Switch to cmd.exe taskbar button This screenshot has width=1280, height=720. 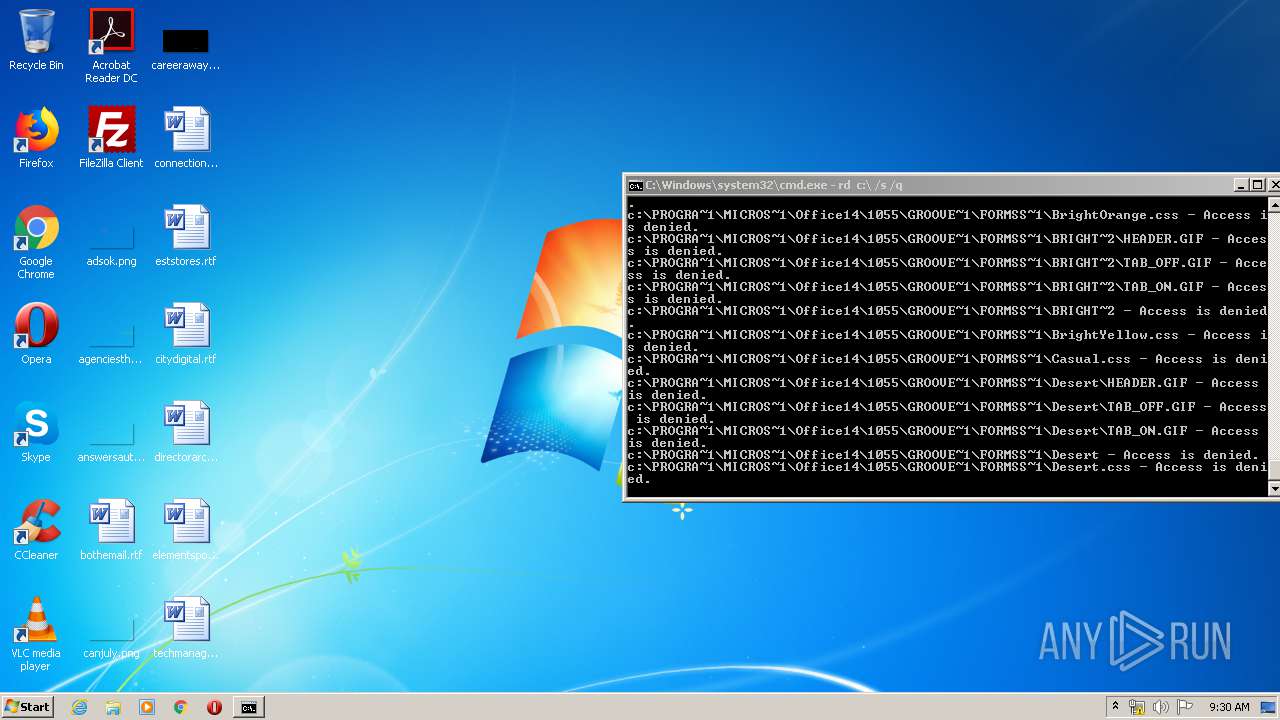tap(248, 707)
